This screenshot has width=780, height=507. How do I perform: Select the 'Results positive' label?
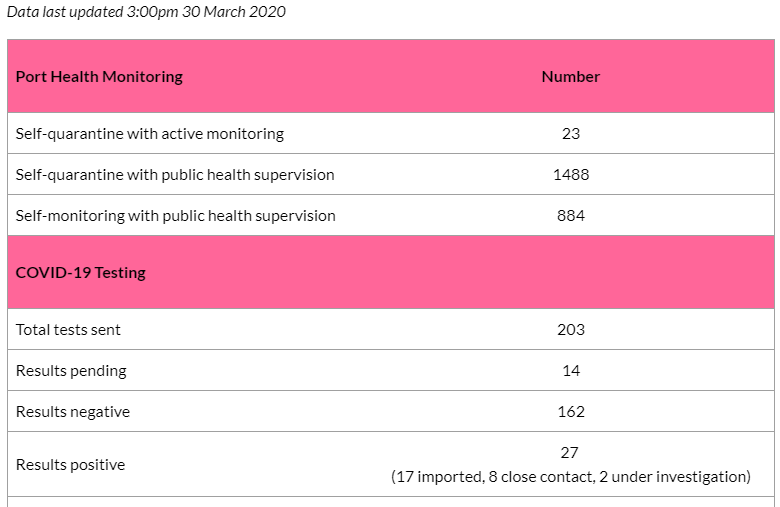coord(70,465)
